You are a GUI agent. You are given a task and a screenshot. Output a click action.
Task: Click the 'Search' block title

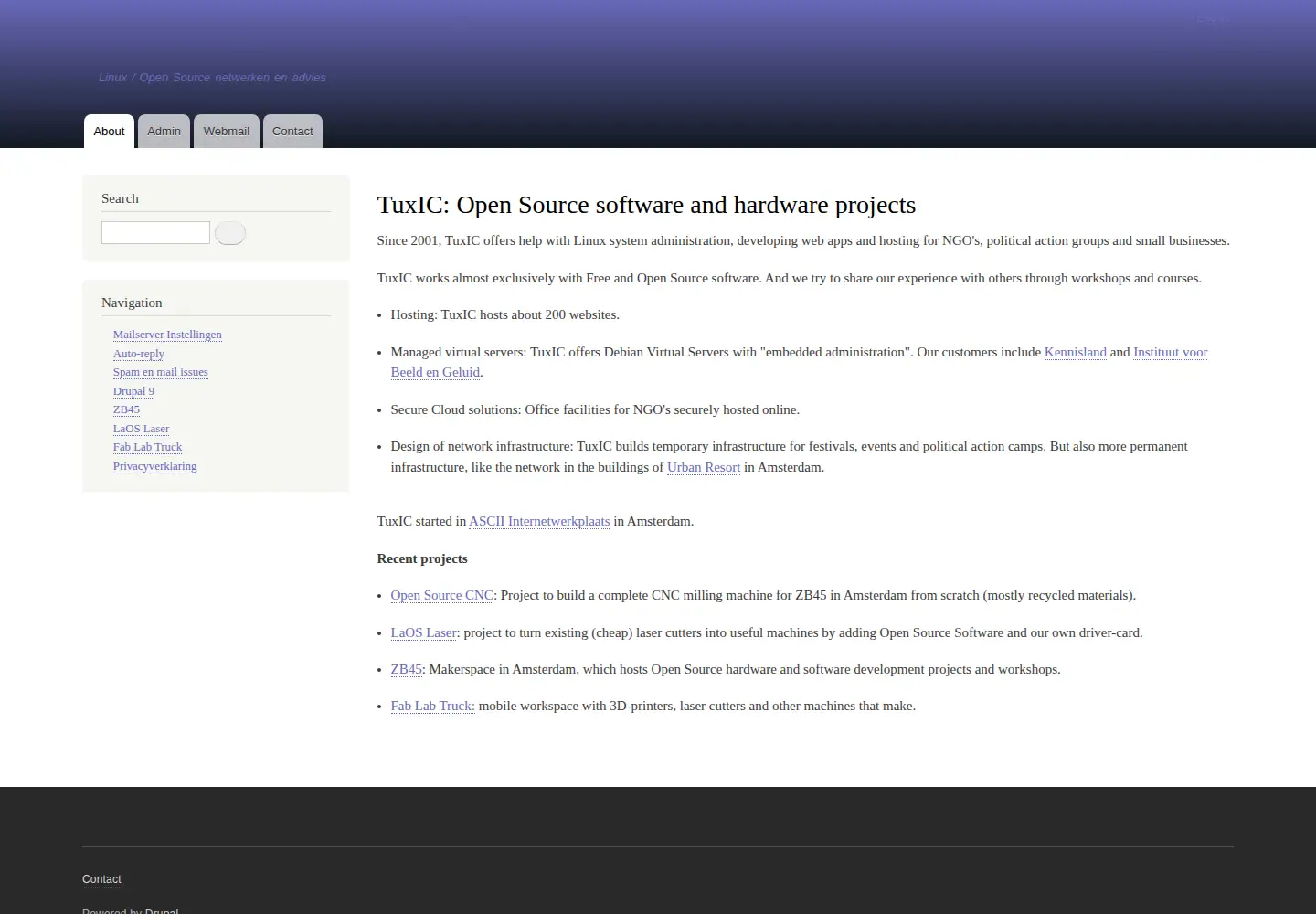(x=120, y=198)
